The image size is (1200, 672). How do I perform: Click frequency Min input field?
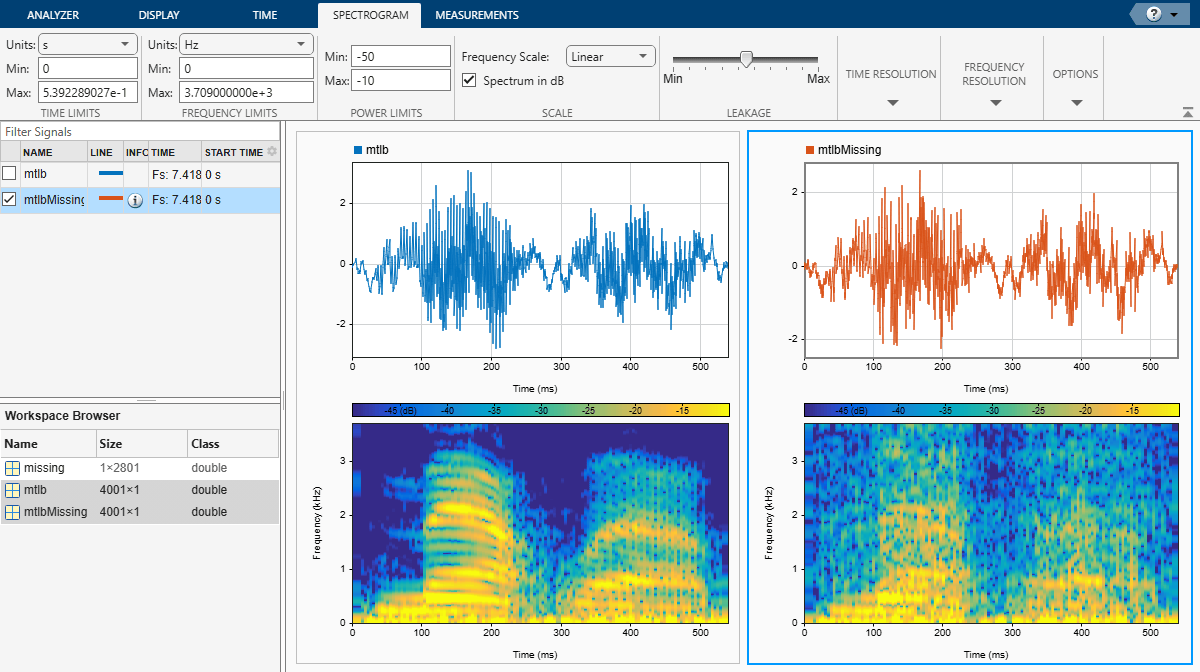[247, 68]
